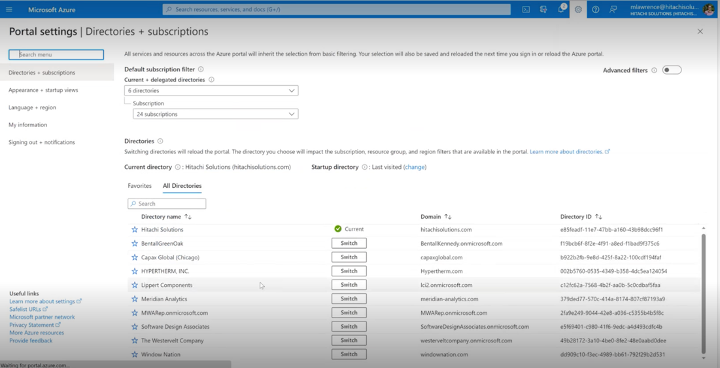Star the Lippert Components directory
Screen dimensions: 720x368
pos(135,285)
